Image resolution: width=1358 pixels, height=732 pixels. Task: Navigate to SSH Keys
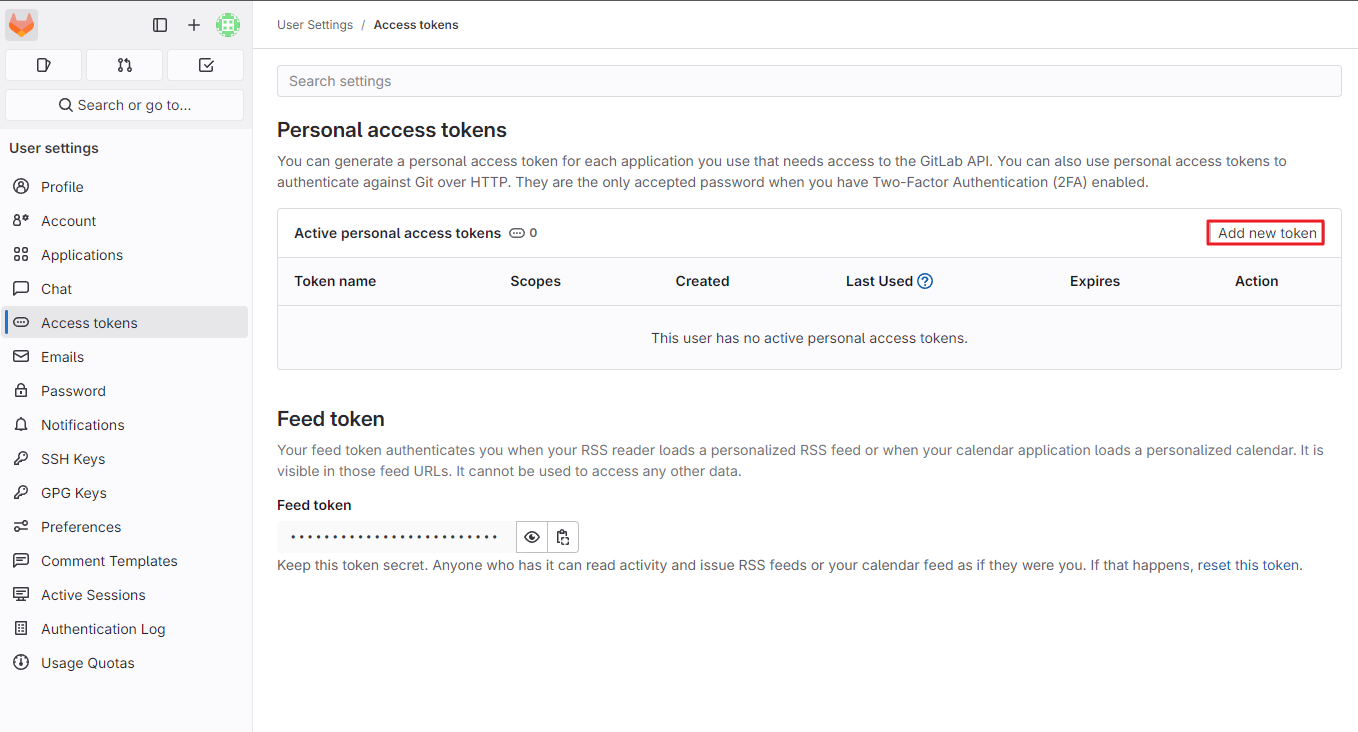pyautogui.click(x=126, y=459)
